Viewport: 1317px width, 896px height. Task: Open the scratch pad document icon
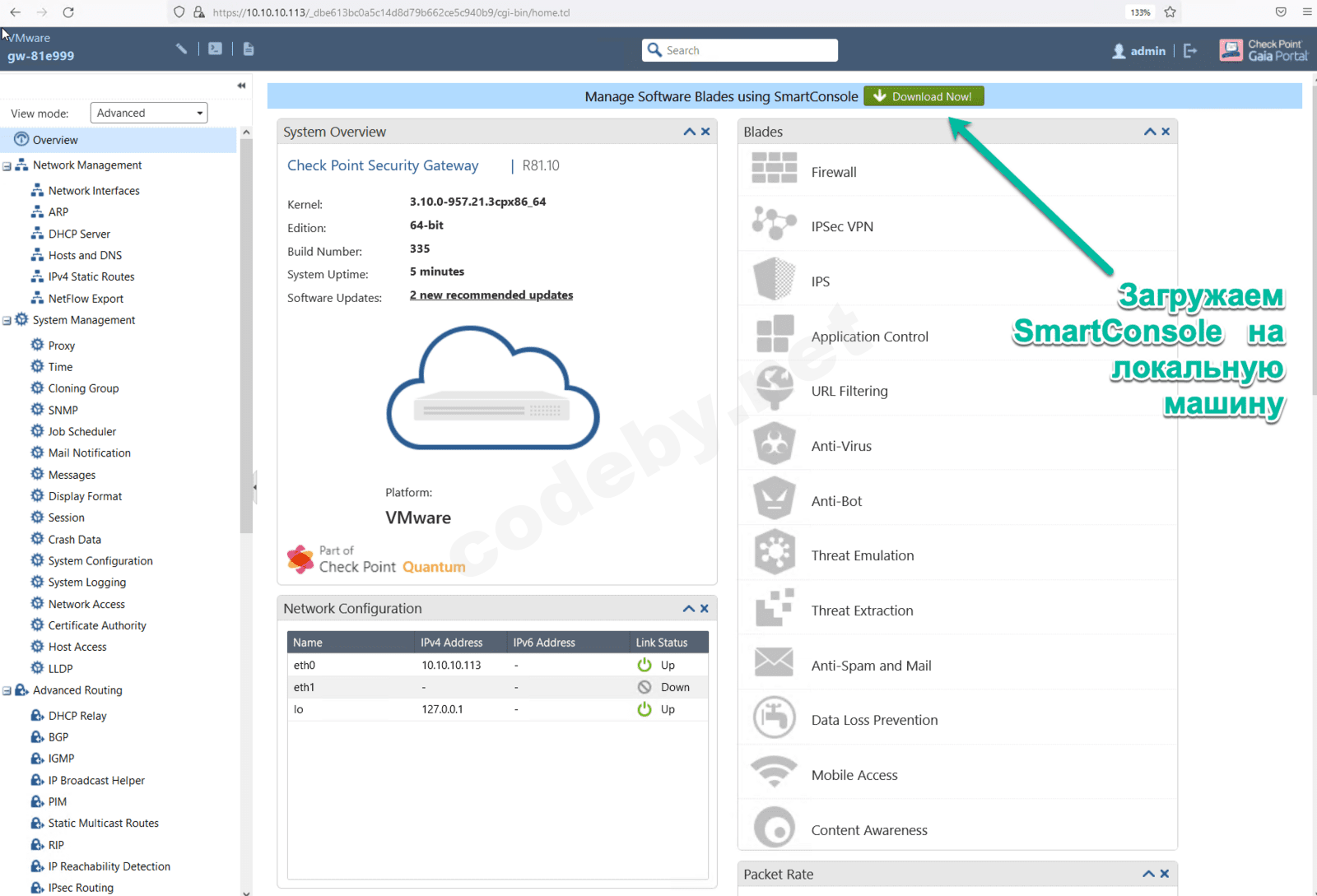point(249,49)
